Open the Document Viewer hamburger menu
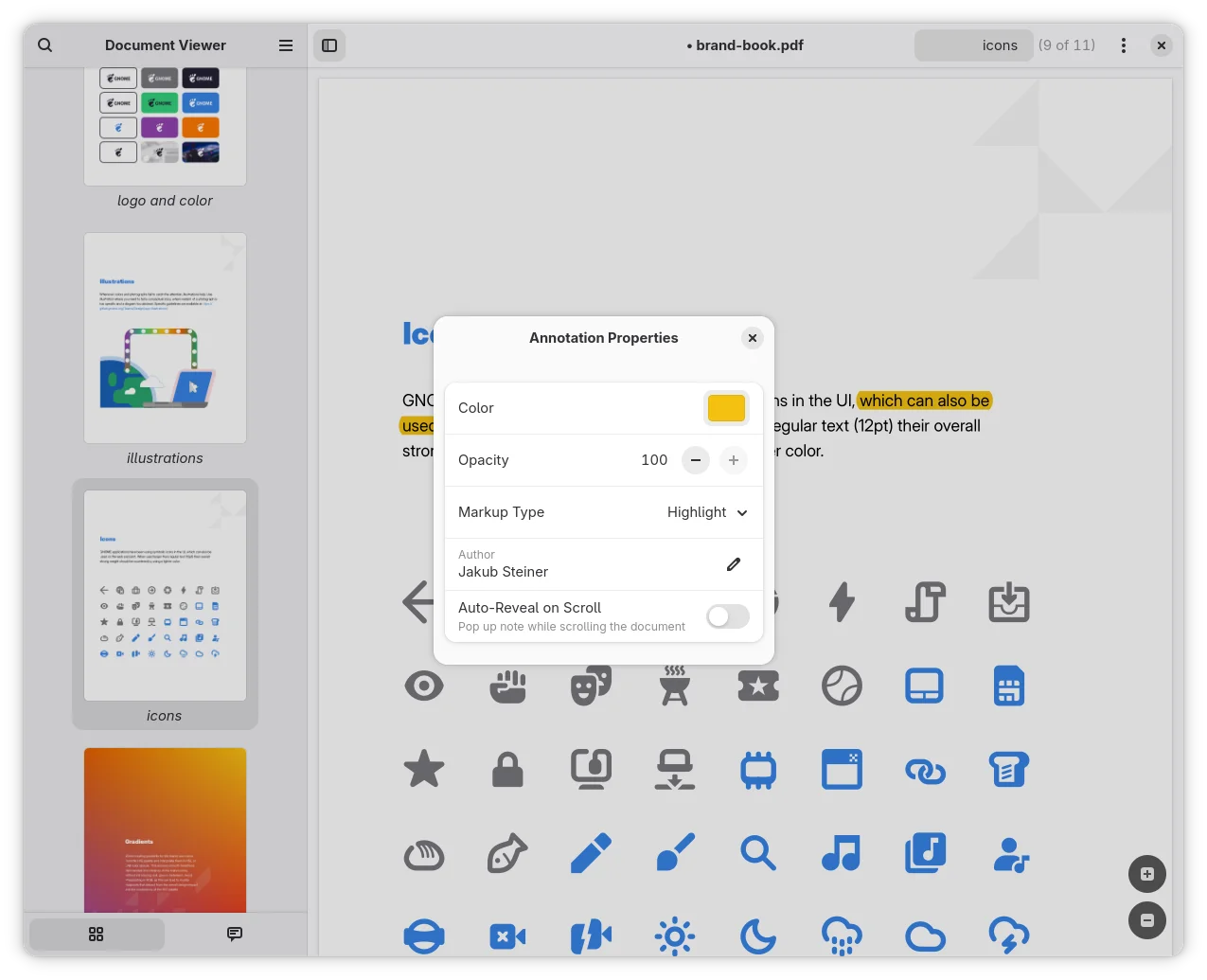 pyautogui.click(x=285, y=45)
